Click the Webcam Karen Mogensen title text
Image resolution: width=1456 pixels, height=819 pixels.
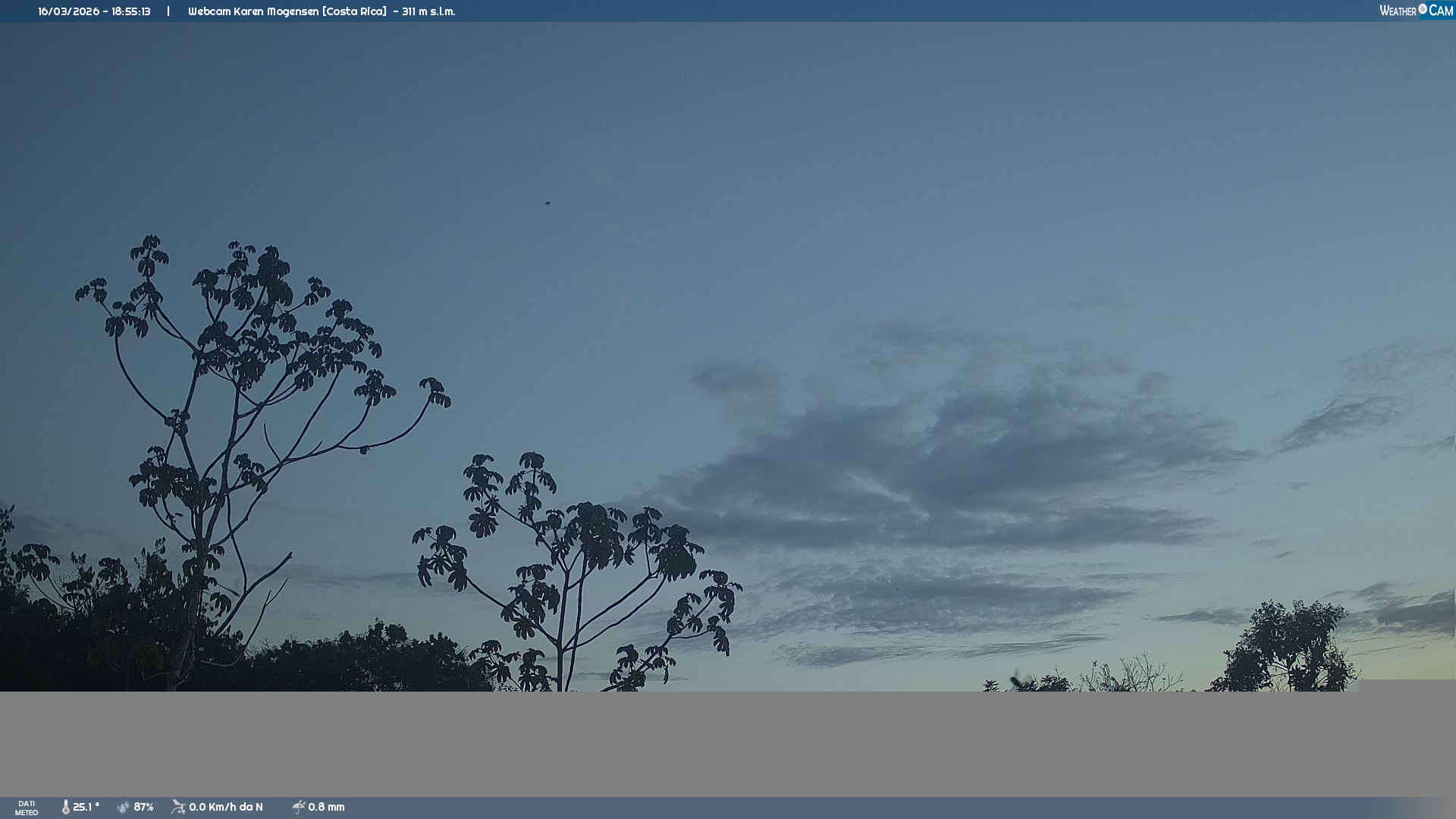[x=287, y=11]
